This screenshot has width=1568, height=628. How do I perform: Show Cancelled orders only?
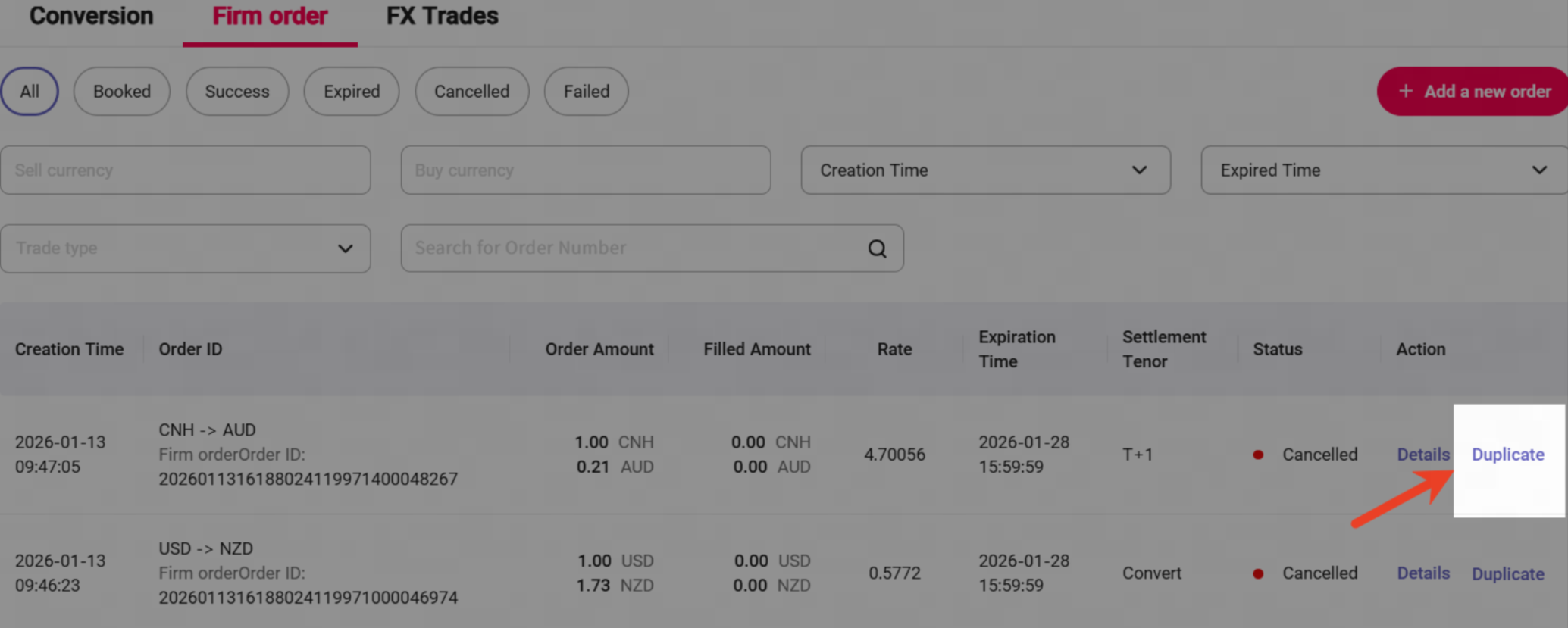click(x=471, y=92)
